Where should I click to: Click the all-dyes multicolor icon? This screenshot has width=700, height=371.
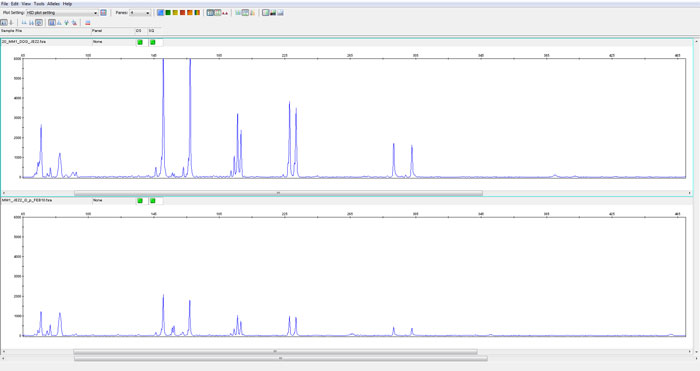pos(197,13)
